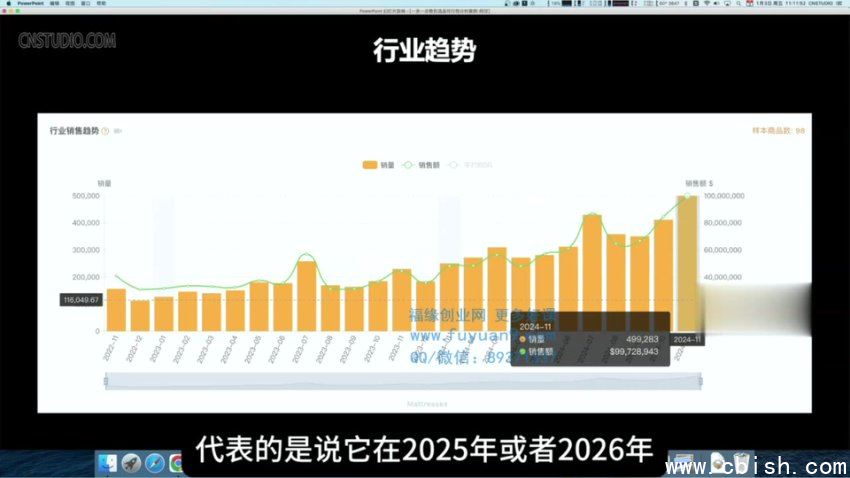
Task: Open Chrome from the dock
Action: point(177,463)
